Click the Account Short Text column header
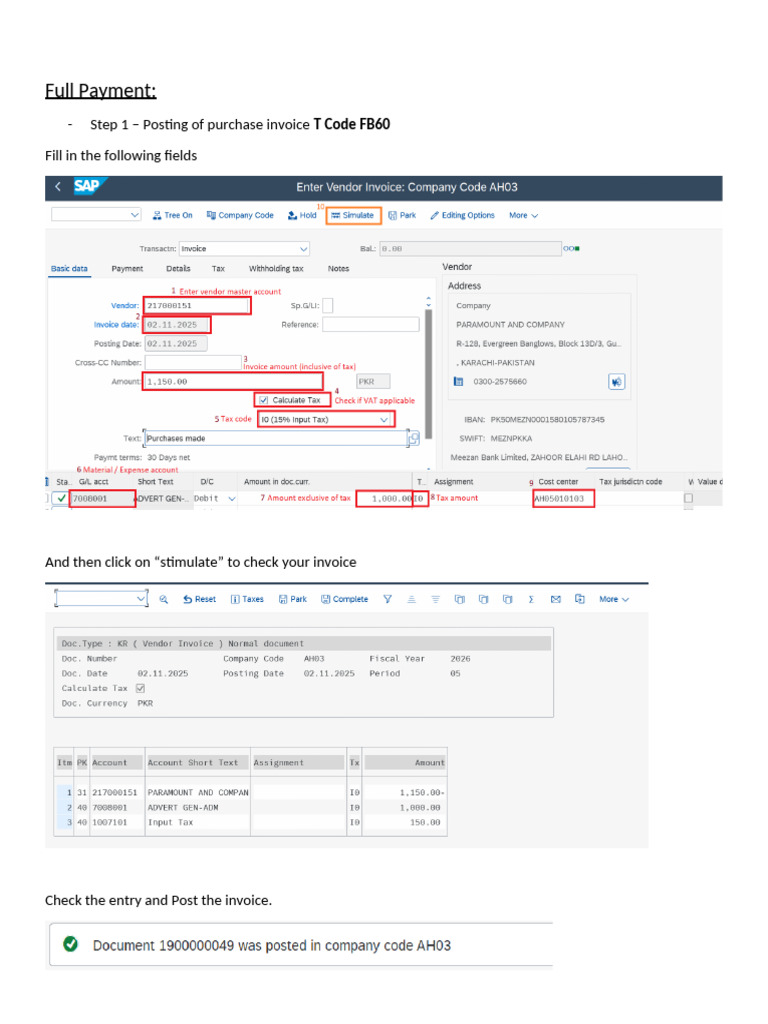 point(198,762)
